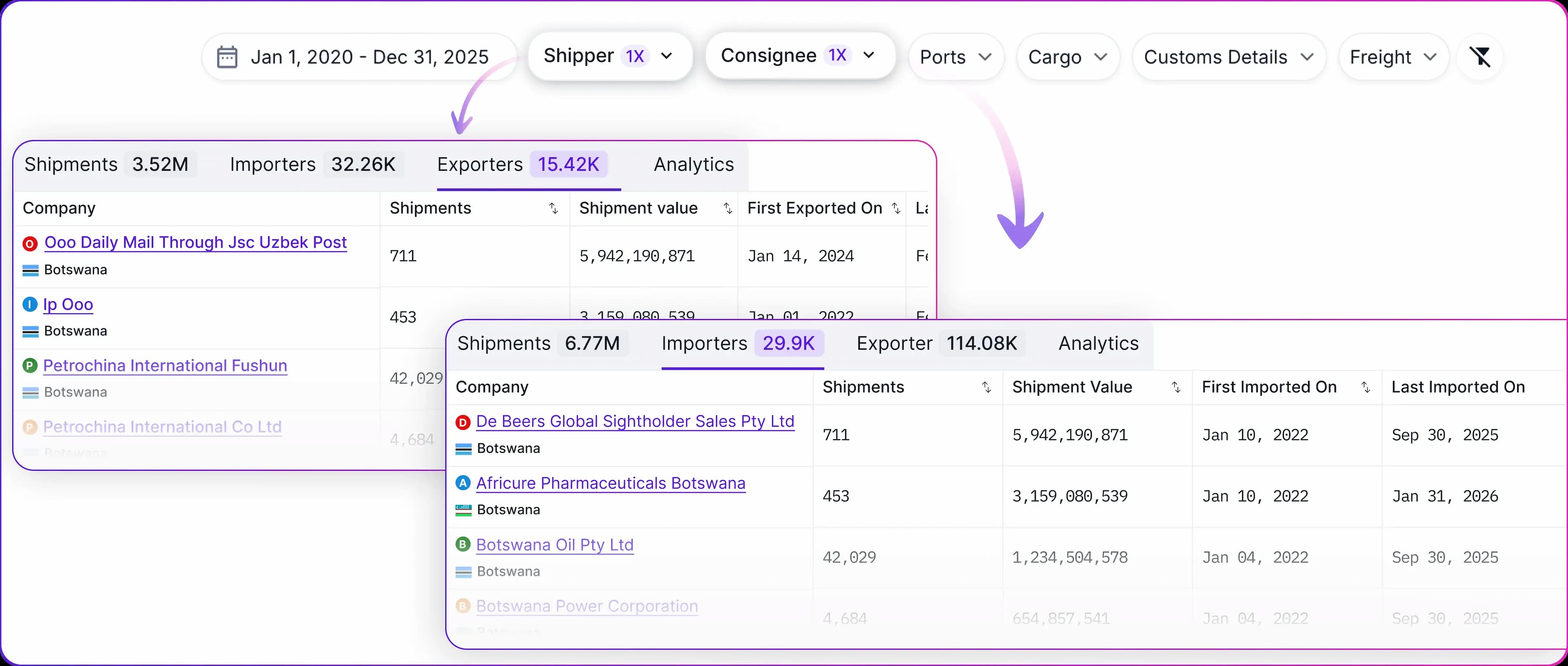Screen dimensions: 1568x666
Task: Sort exporters by Shipment value arrows
Action: coord(727,208)
